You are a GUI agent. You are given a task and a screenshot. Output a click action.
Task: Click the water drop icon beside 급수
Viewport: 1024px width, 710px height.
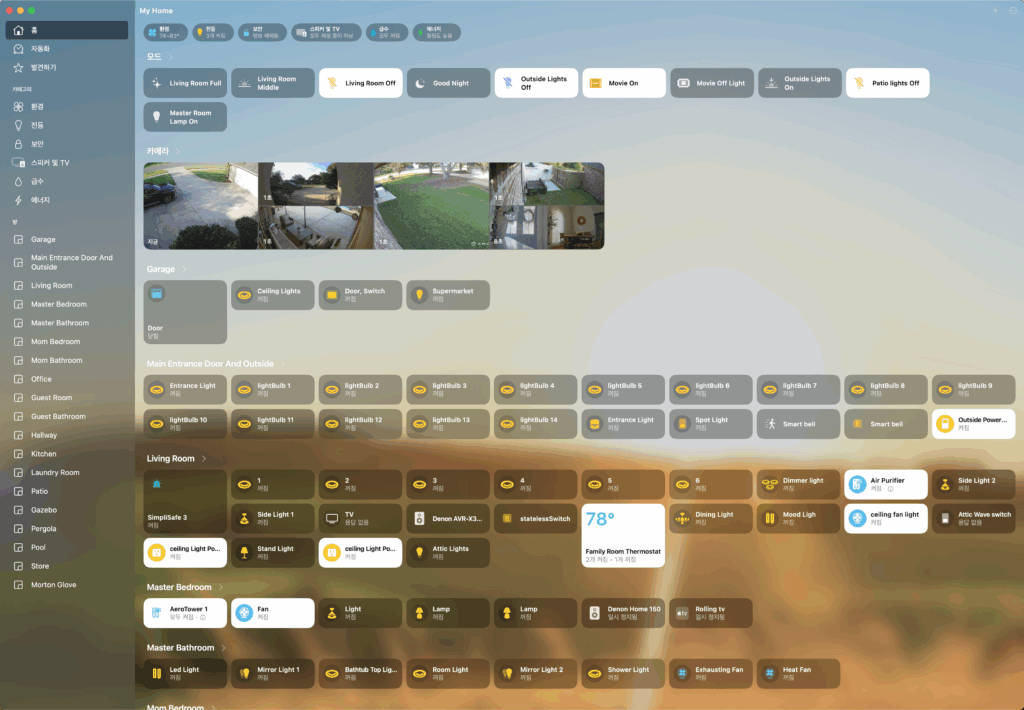coord(18,182)
